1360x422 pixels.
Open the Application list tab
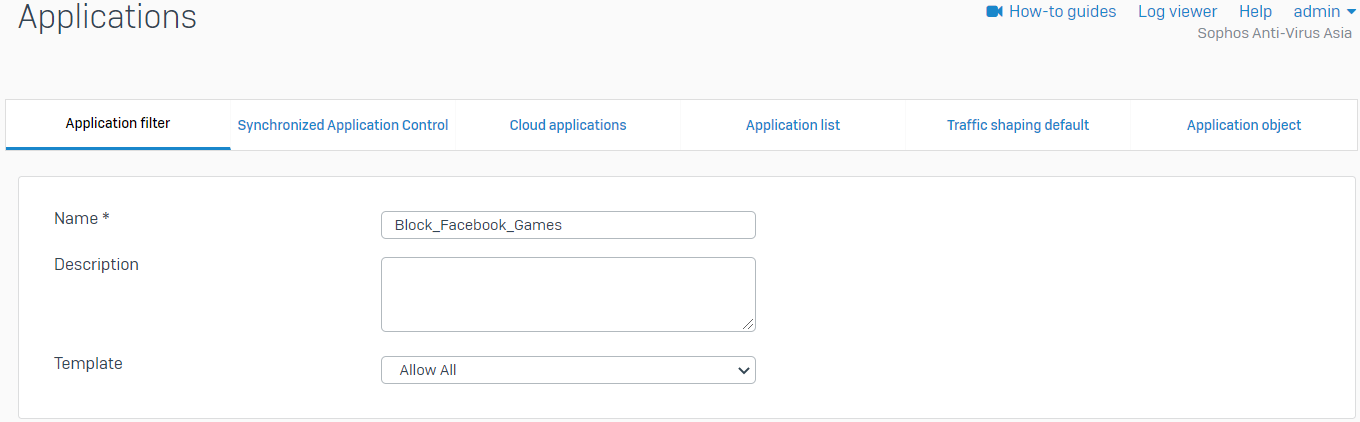pos(793,125)
